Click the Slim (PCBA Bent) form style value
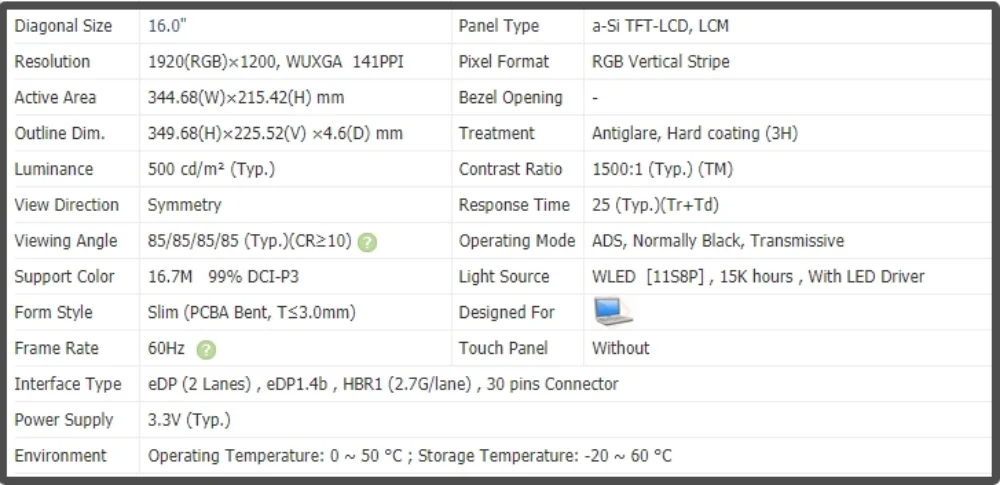 pos(252,312)
